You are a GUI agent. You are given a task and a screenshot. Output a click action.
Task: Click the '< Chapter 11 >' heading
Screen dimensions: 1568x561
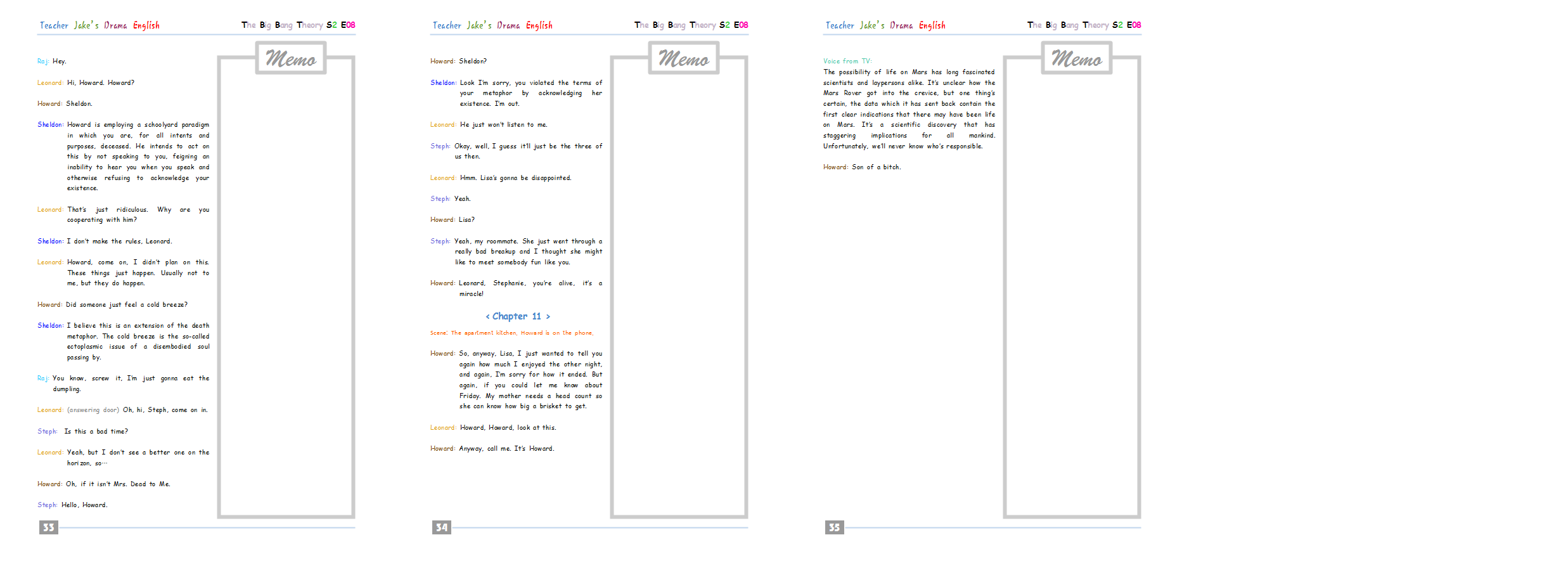(518, 316)
